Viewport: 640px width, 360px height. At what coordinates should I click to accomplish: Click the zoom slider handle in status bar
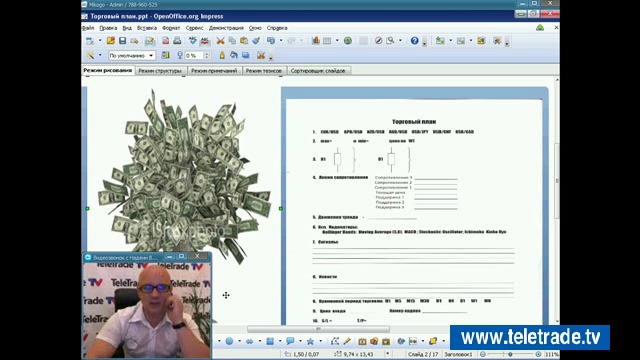point(510,354)
